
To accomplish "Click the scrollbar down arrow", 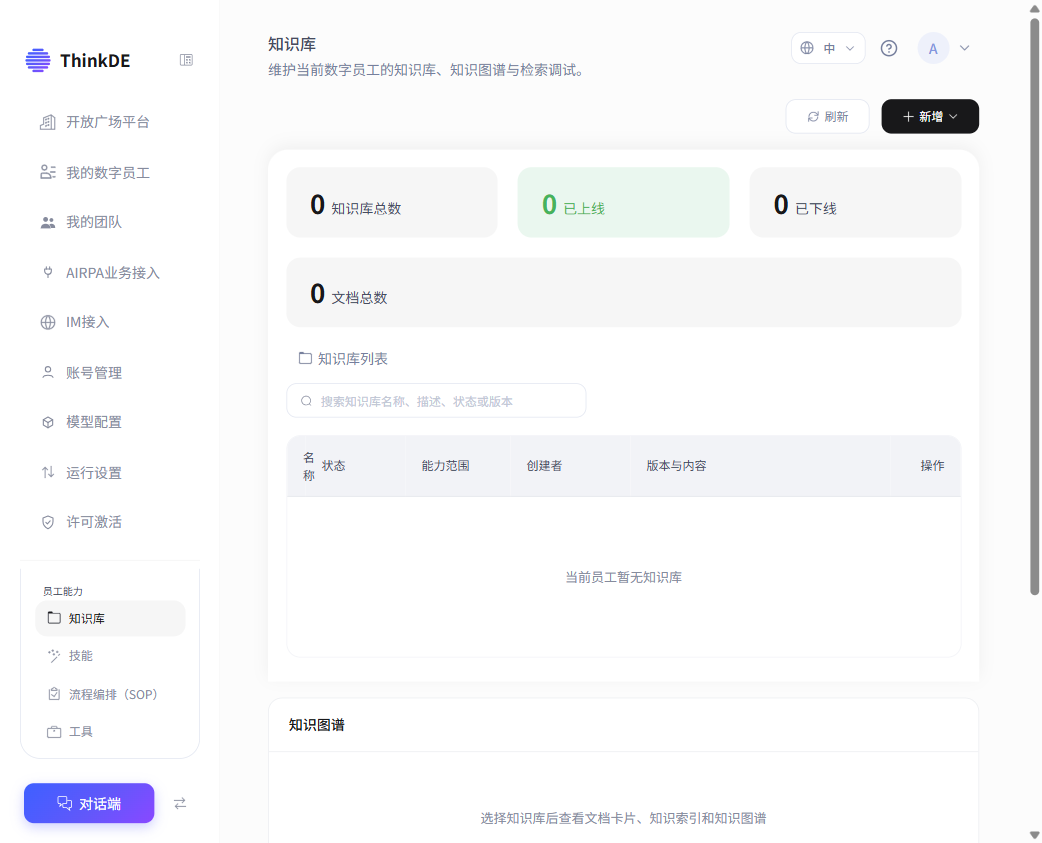I will 1035,835.
